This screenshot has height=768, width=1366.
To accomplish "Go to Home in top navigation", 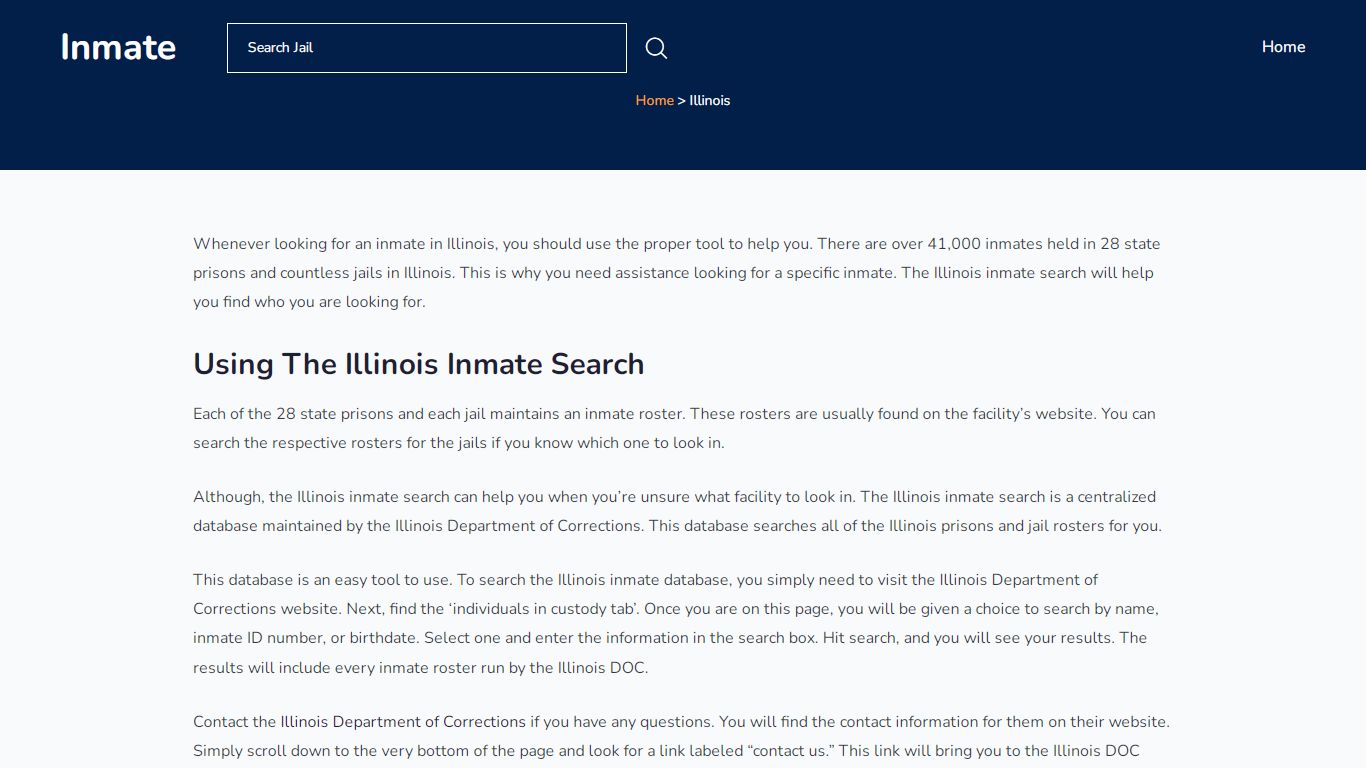I will coord(1283,47).
